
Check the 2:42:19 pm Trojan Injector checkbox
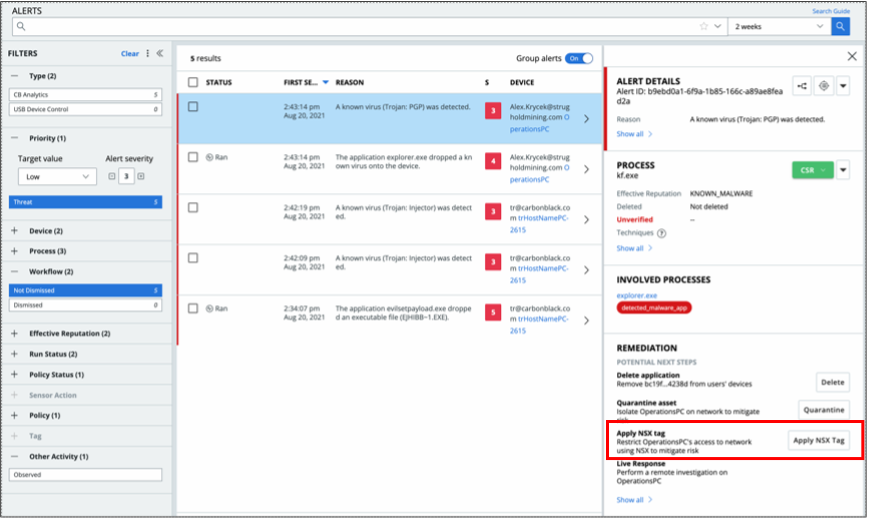(193, 207)
